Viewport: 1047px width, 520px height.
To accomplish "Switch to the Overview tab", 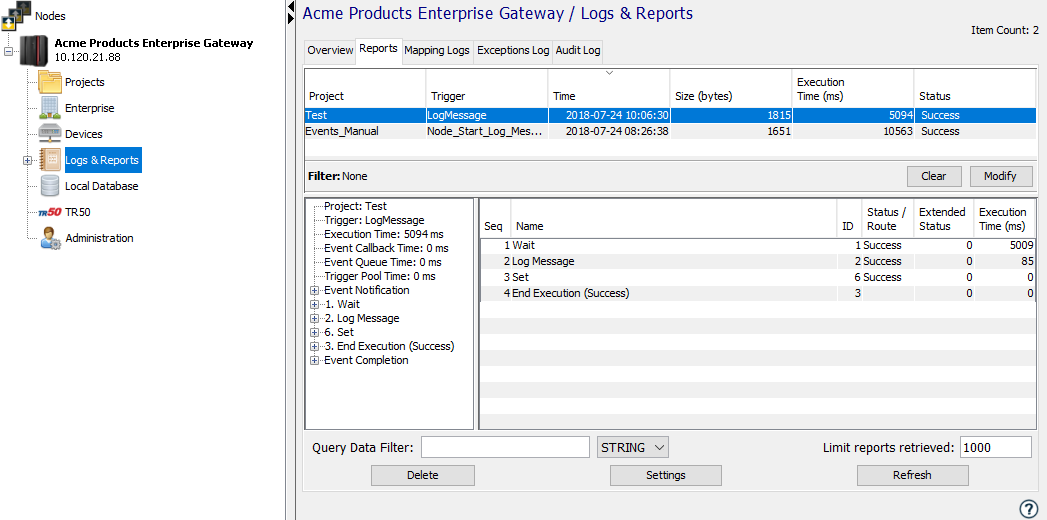I will tap(330, 51).
